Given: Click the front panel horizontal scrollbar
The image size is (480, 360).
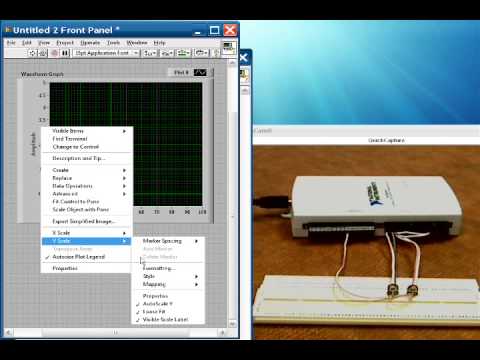Looking at the screenshot, I should pos(116,332).
